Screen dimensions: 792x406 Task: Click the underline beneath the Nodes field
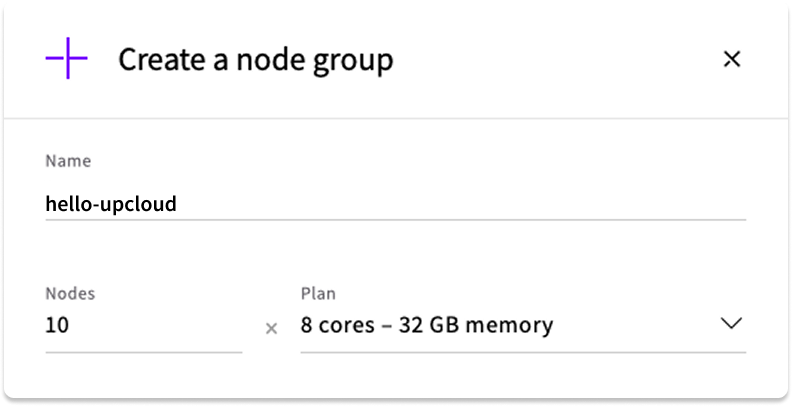pos(143,352)
